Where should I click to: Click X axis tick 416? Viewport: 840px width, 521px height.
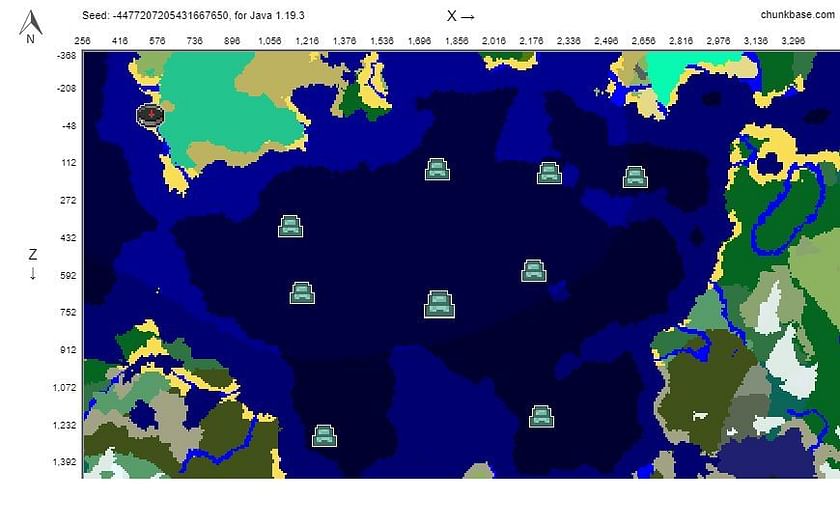click(120, 41)
